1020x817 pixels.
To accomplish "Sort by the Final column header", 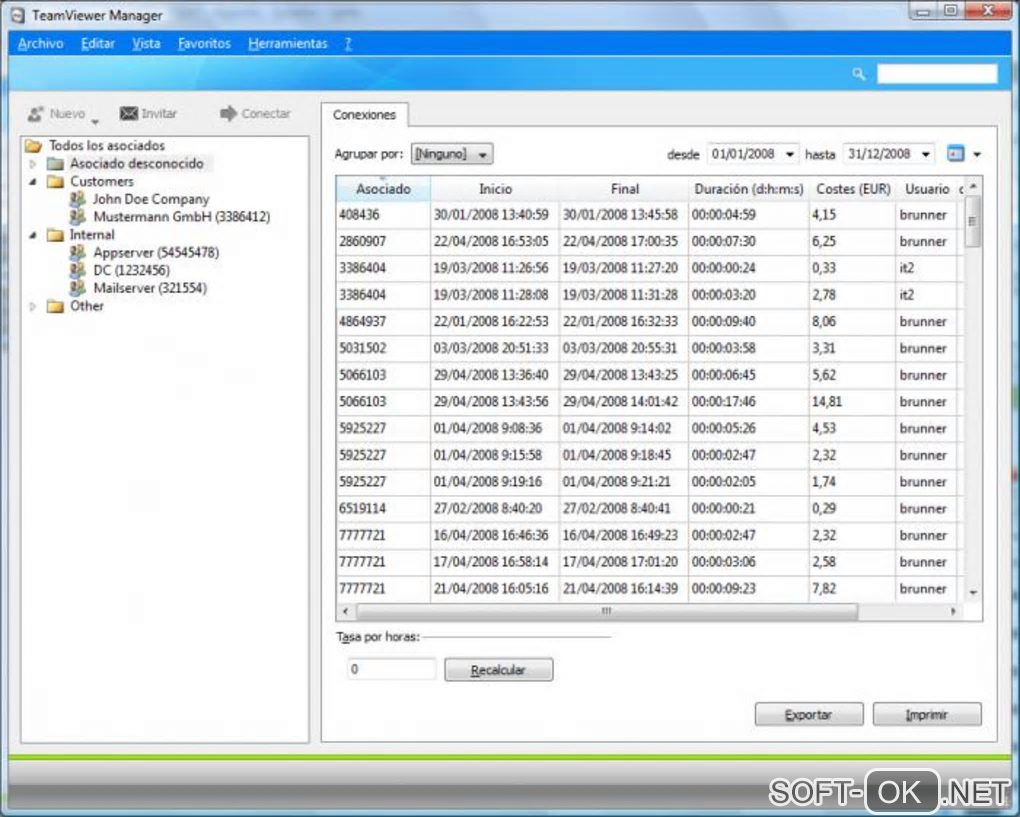I will pos(624,189).
